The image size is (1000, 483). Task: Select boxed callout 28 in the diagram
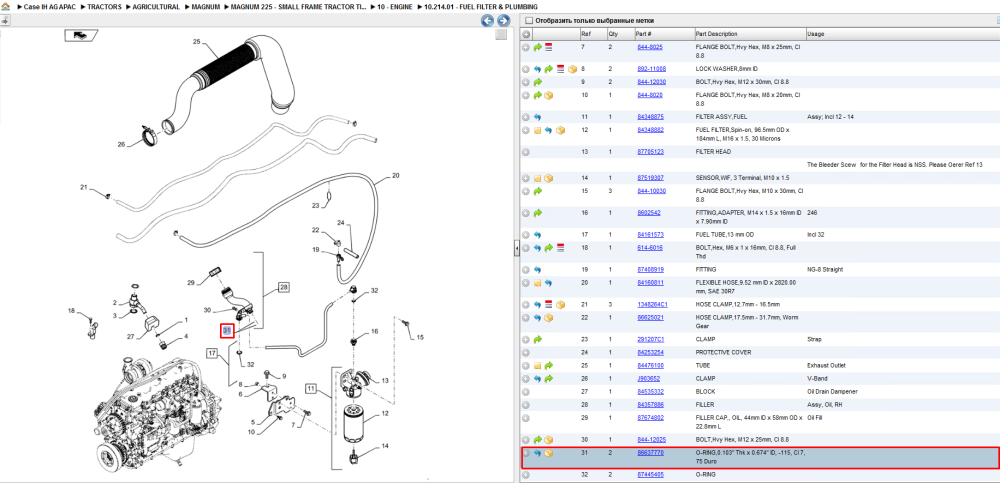pos(283,288)
